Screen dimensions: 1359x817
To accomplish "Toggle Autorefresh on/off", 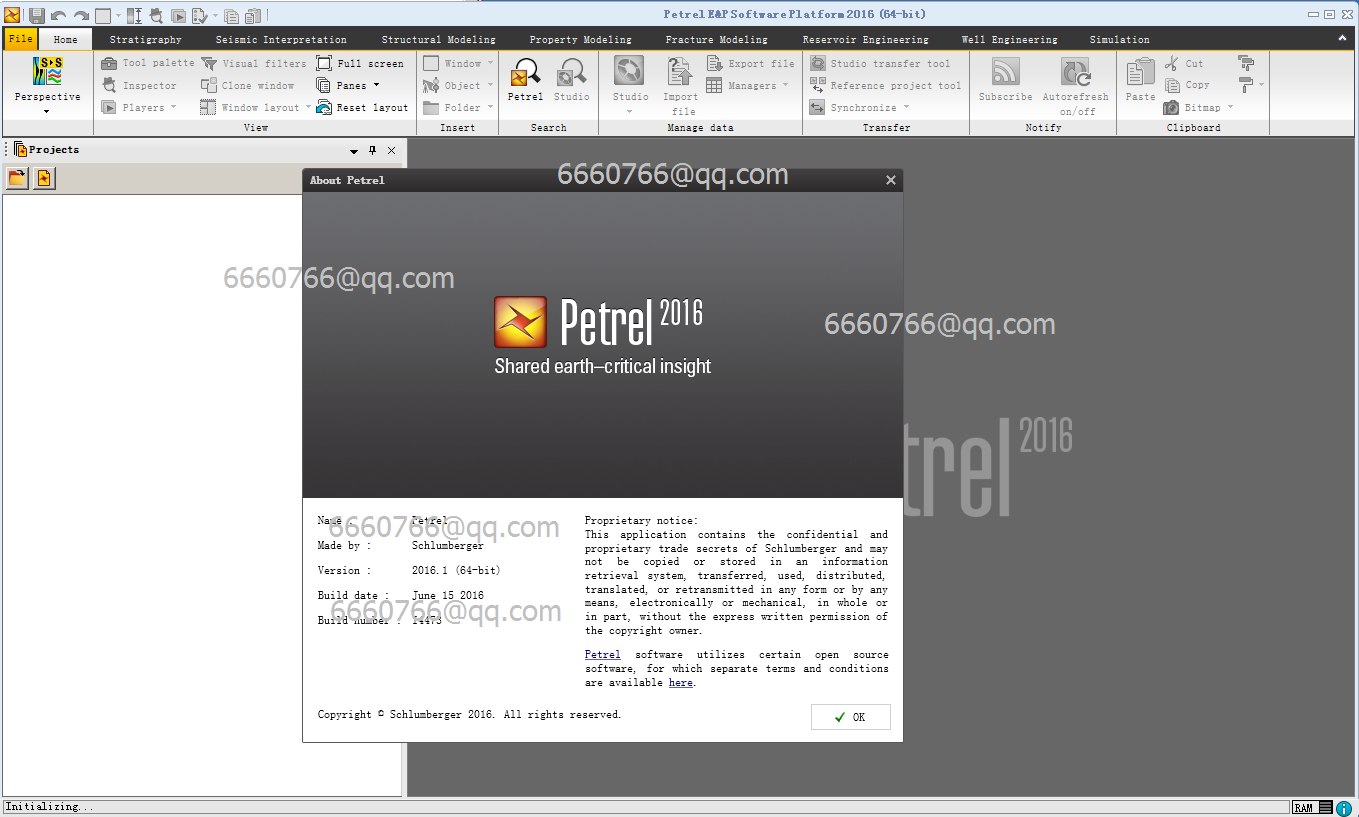I will point(1076,86).
